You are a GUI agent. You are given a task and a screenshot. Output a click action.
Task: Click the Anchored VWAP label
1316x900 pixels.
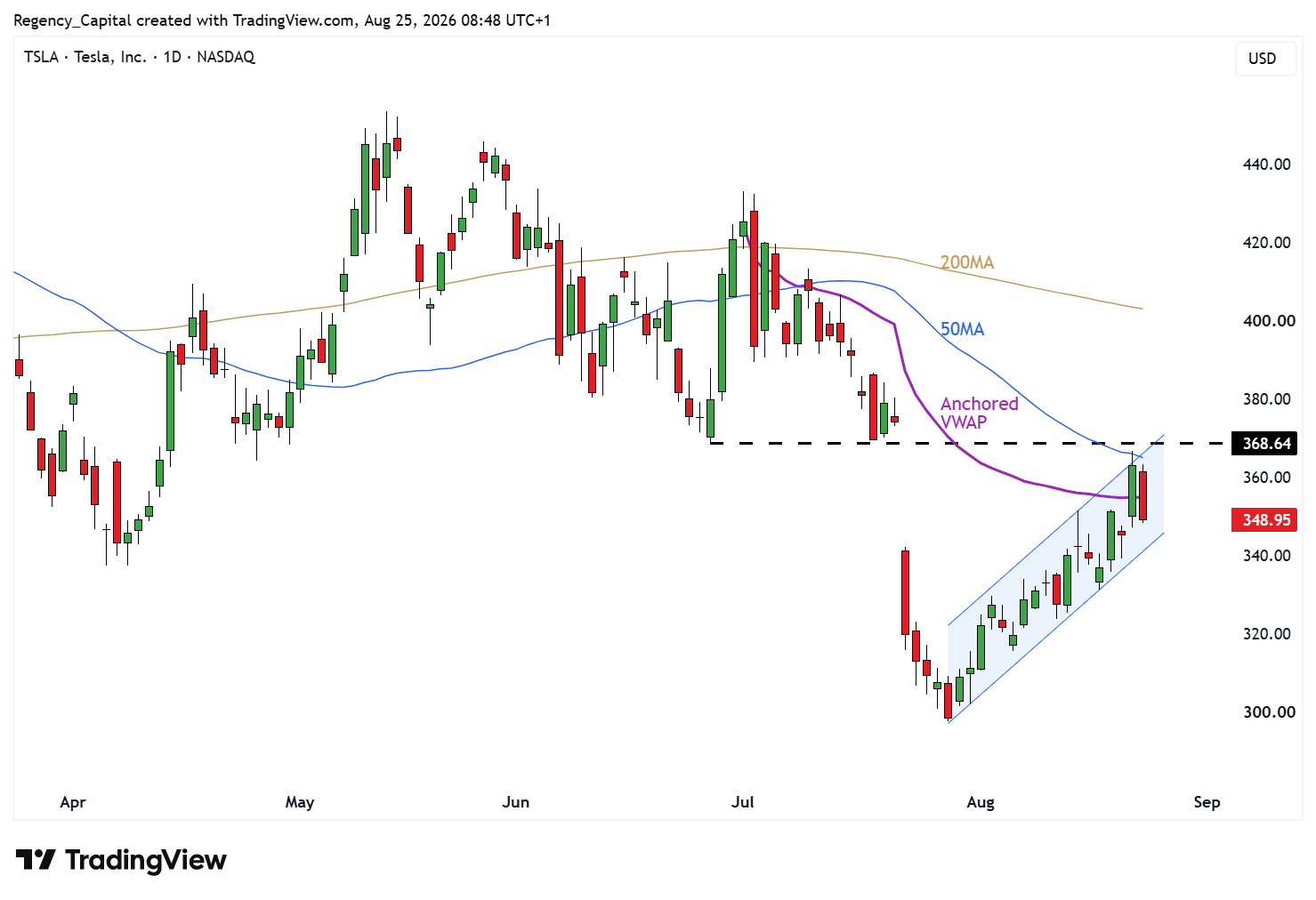(979, 413)
